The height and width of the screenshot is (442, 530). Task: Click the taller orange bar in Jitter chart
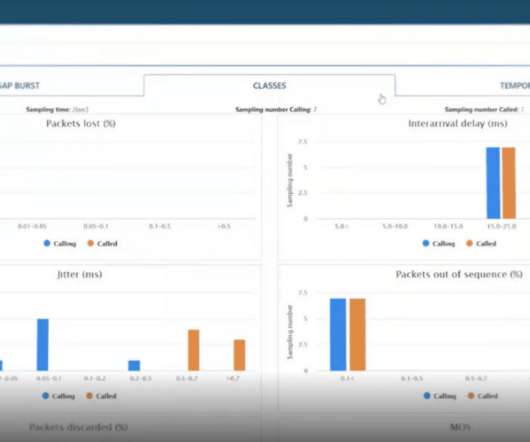(194, 350)
